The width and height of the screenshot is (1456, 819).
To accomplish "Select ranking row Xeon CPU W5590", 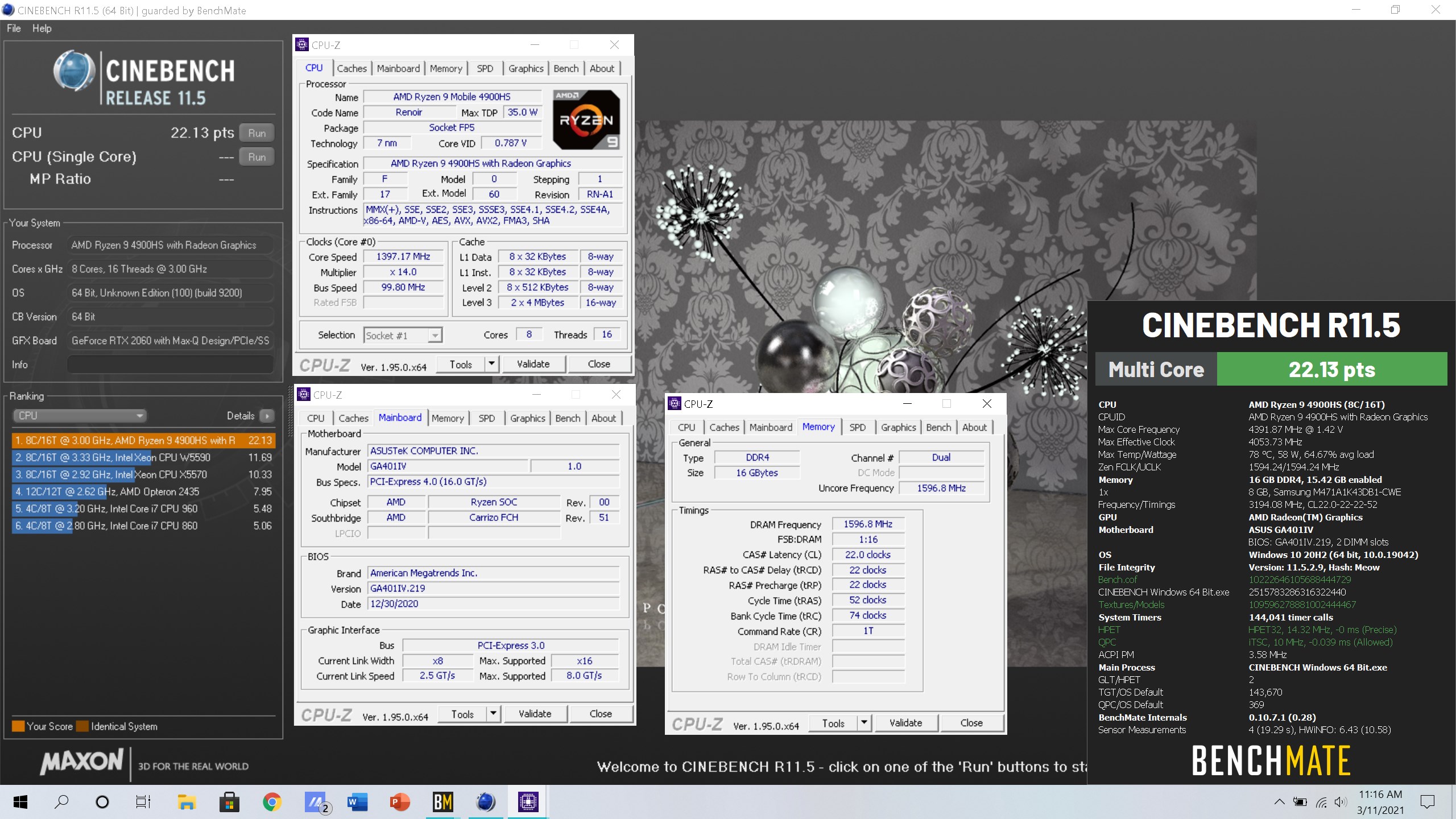I will (x=143, y=457).
